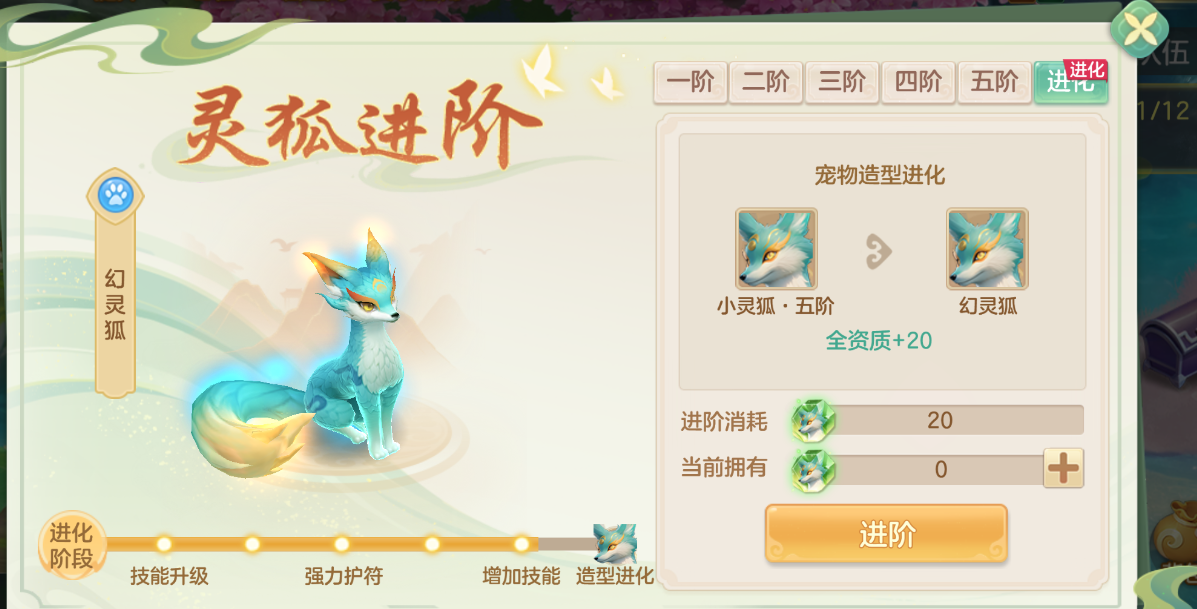Select the 三阶 tab
Viewport: 1197px width, 609px height.
click(842, 82)
